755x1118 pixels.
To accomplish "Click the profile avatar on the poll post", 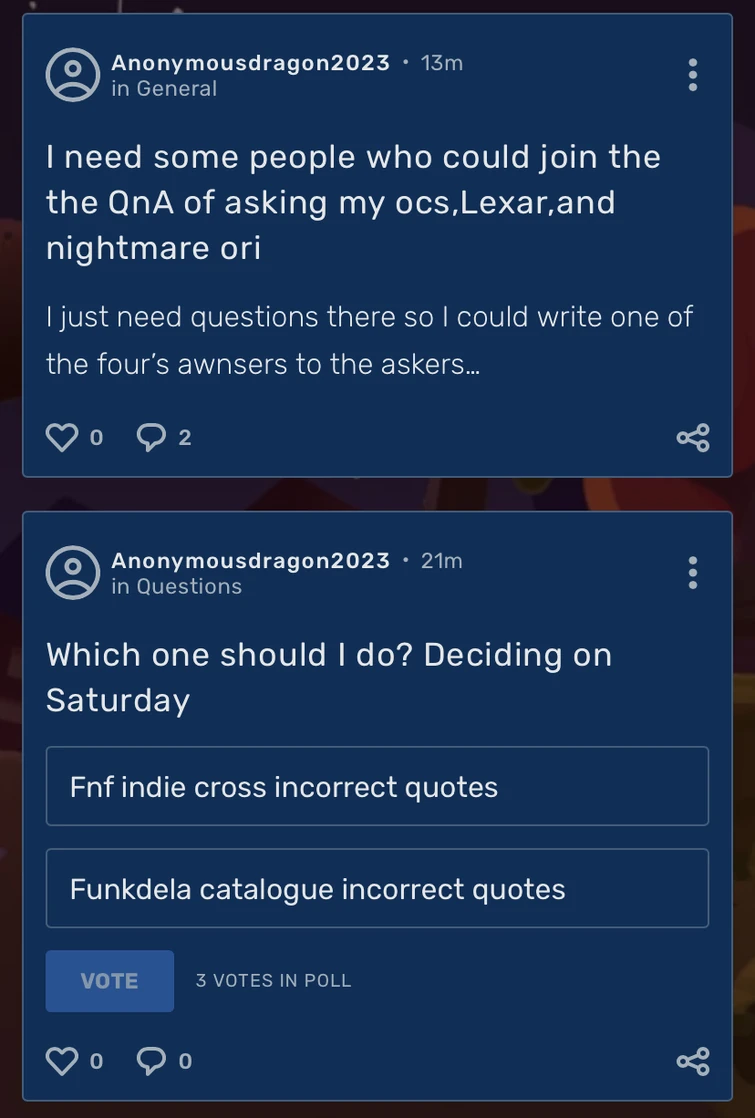I will tap(71, 572).
